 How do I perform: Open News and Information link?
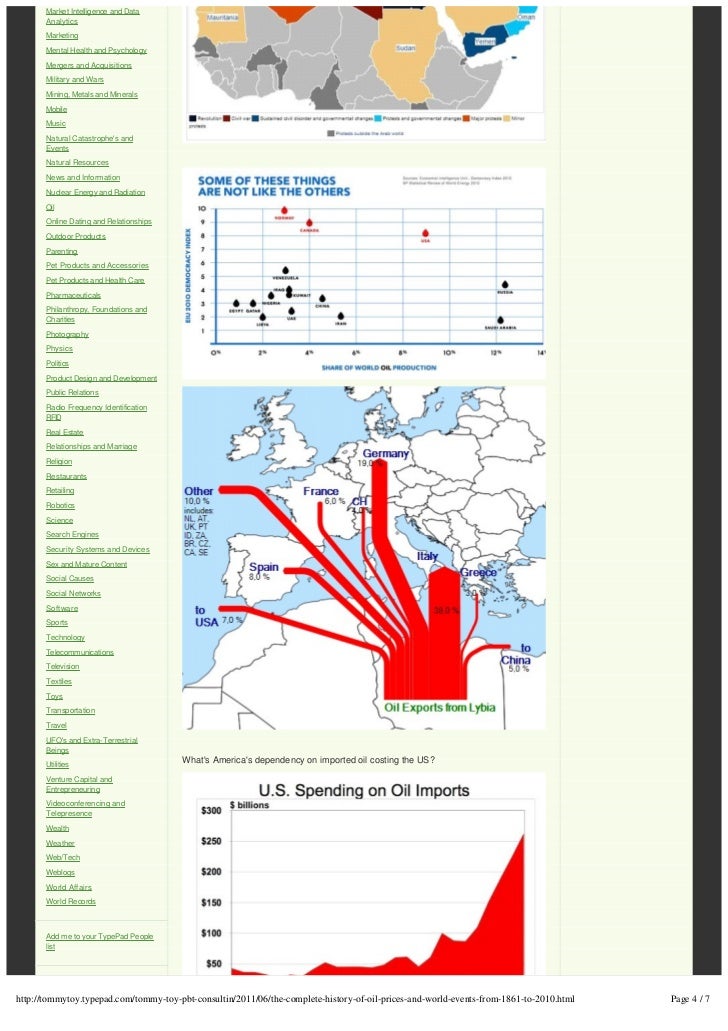click(x=83, y=178)
